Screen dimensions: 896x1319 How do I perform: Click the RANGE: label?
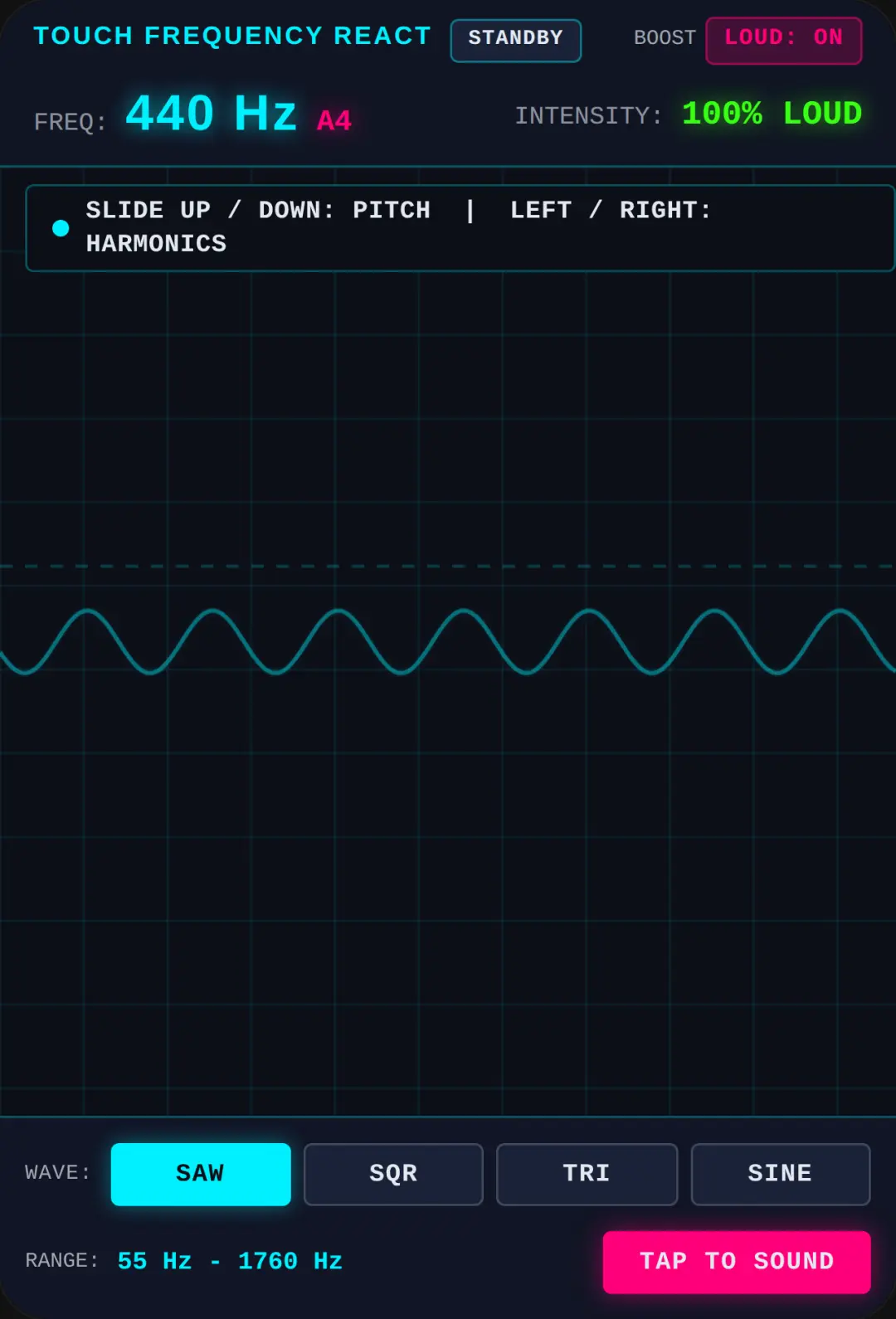click(x=61, y=1261)
